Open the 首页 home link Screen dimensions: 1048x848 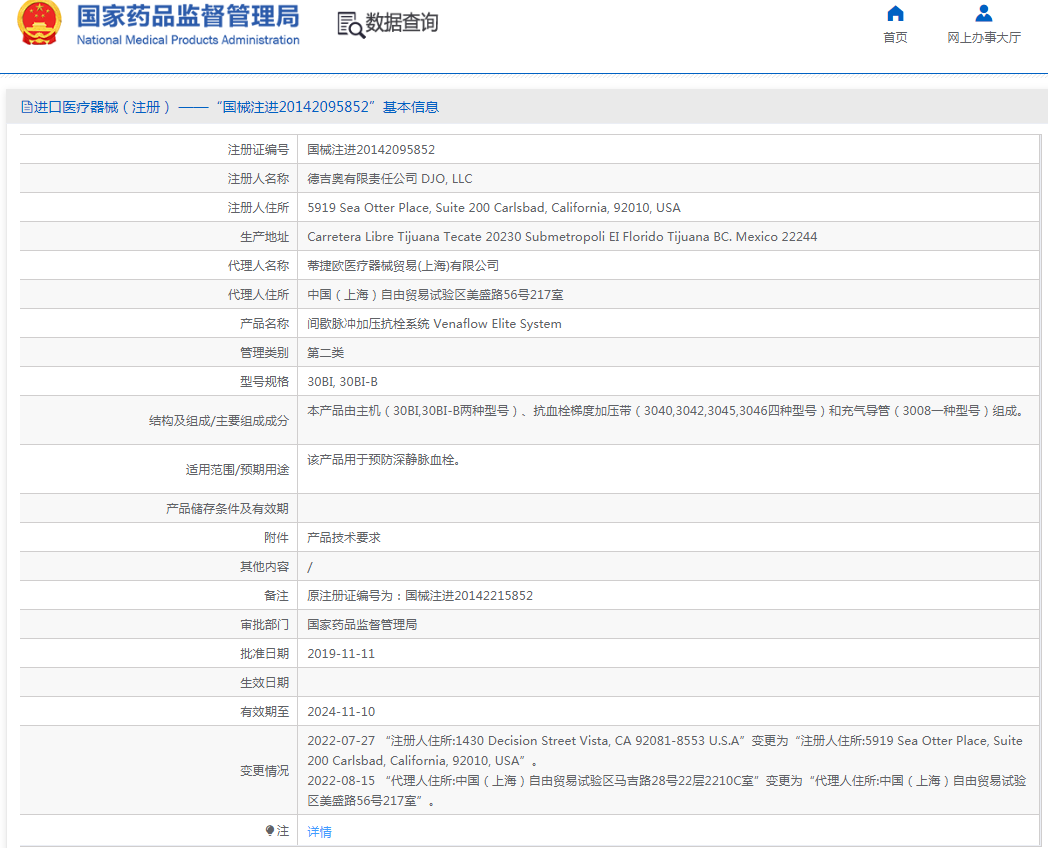click(895, 37)
